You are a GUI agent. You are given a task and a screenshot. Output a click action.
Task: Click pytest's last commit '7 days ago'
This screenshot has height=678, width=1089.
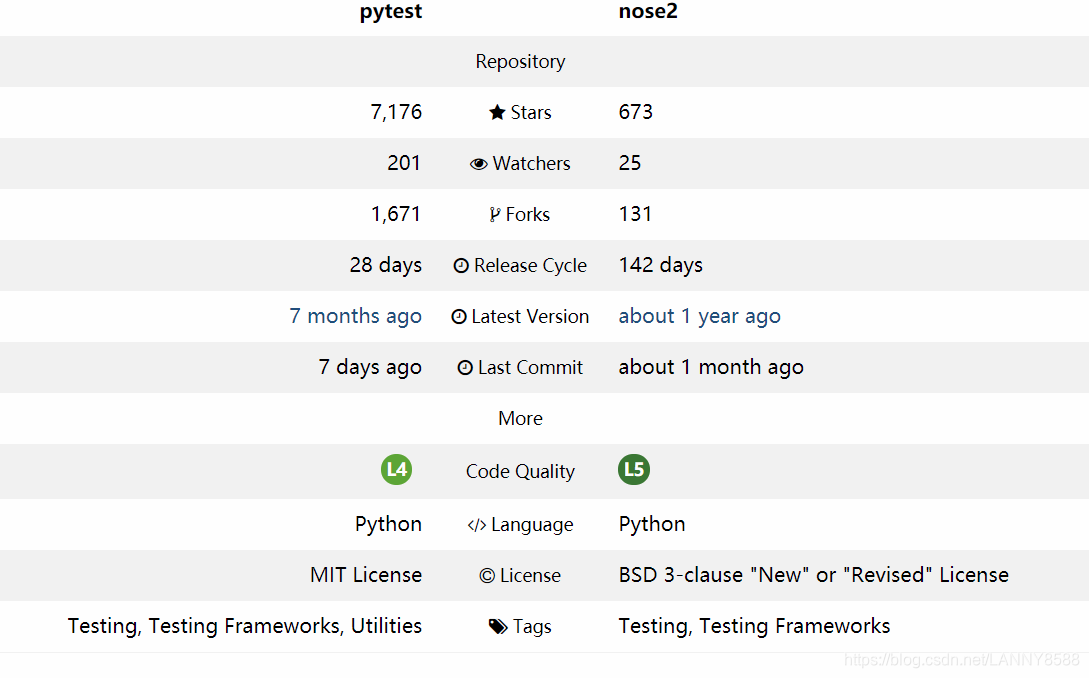pos(370,367)
